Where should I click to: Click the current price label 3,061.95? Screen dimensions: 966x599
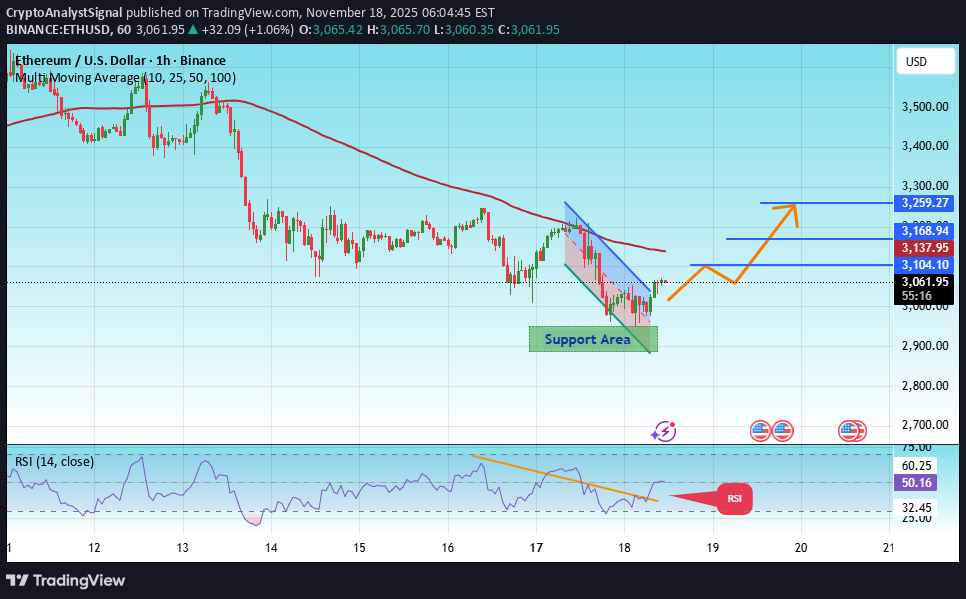pyautogui.click(x=922, y=282)
